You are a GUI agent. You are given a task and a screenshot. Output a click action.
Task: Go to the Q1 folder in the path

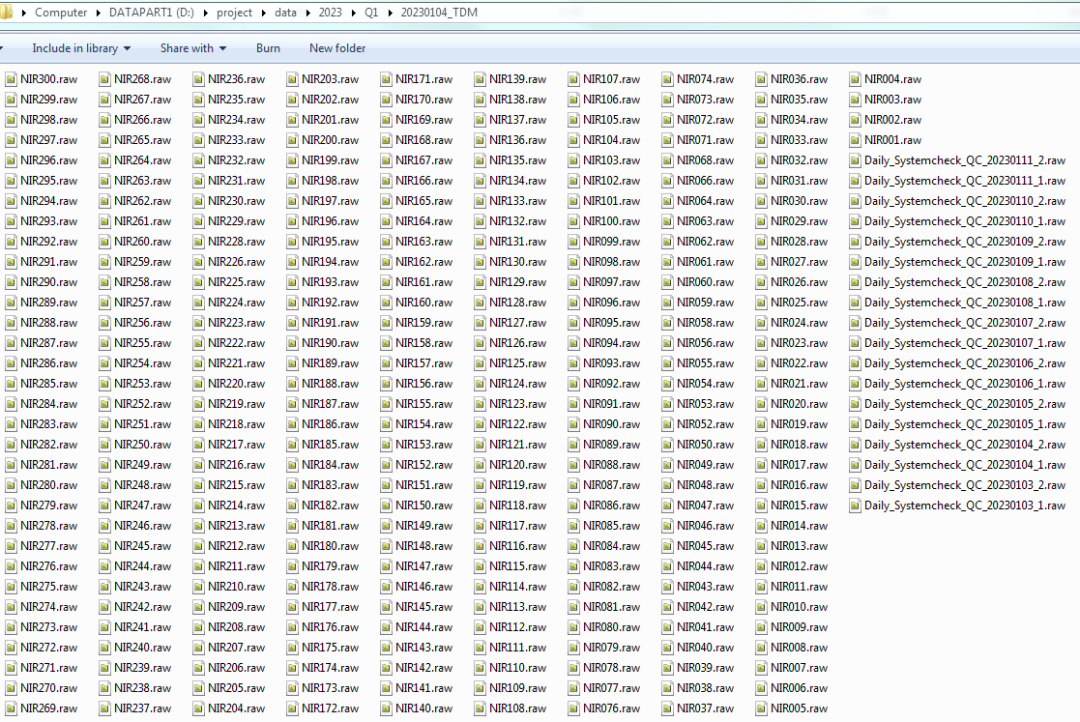[x=371, y=12]
